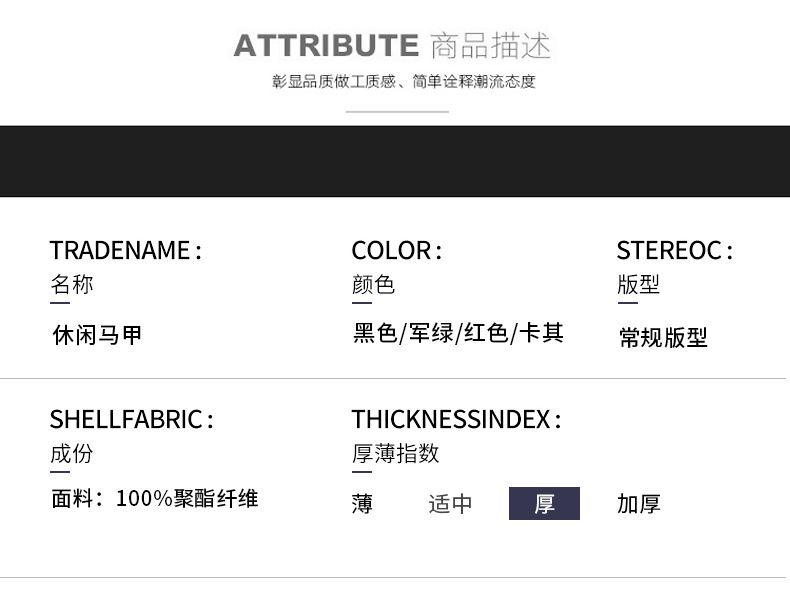Click the 黑色/军绿/红色/卡其 color list
The image size is (790, 593).
(458, 333)
